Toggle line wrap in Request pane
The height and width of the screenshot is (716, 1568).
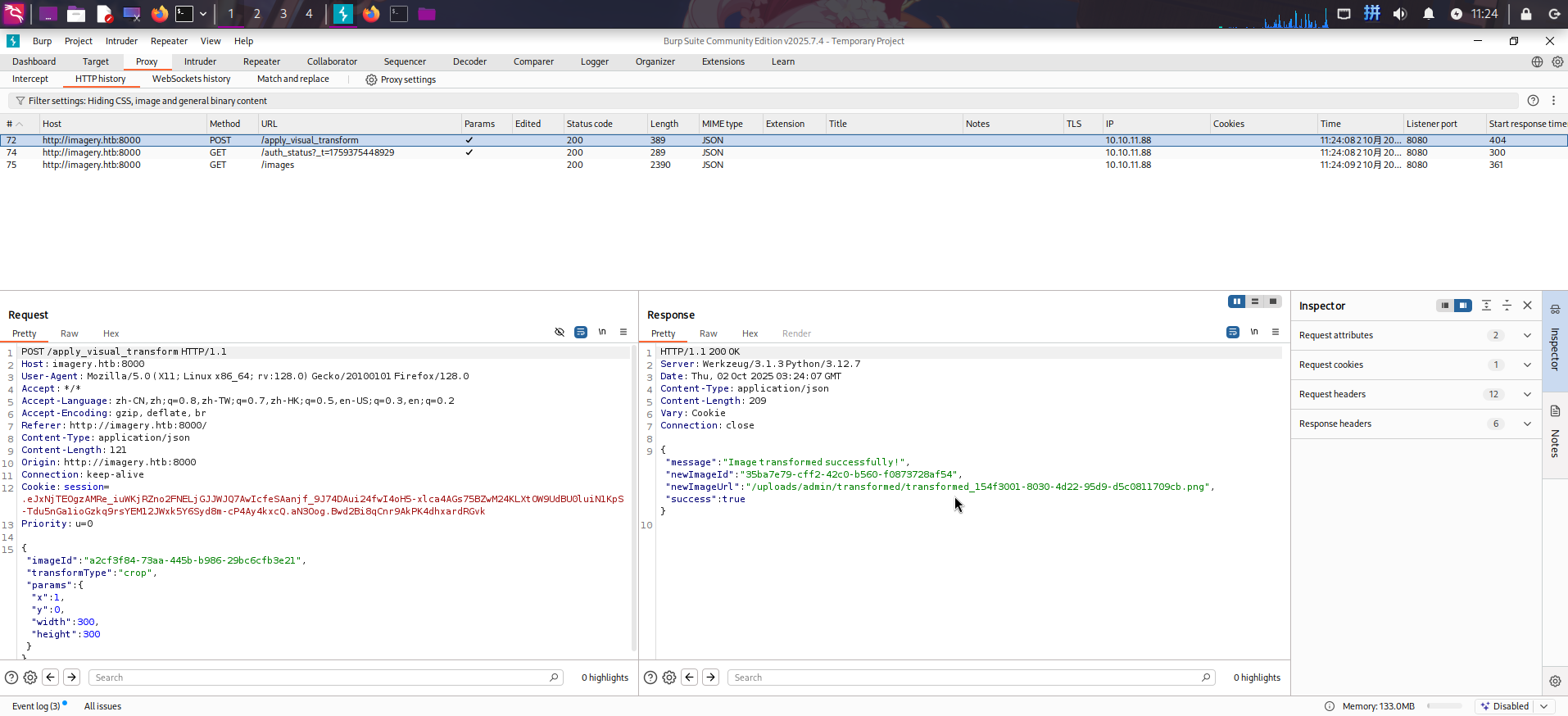tap(581, 332)
